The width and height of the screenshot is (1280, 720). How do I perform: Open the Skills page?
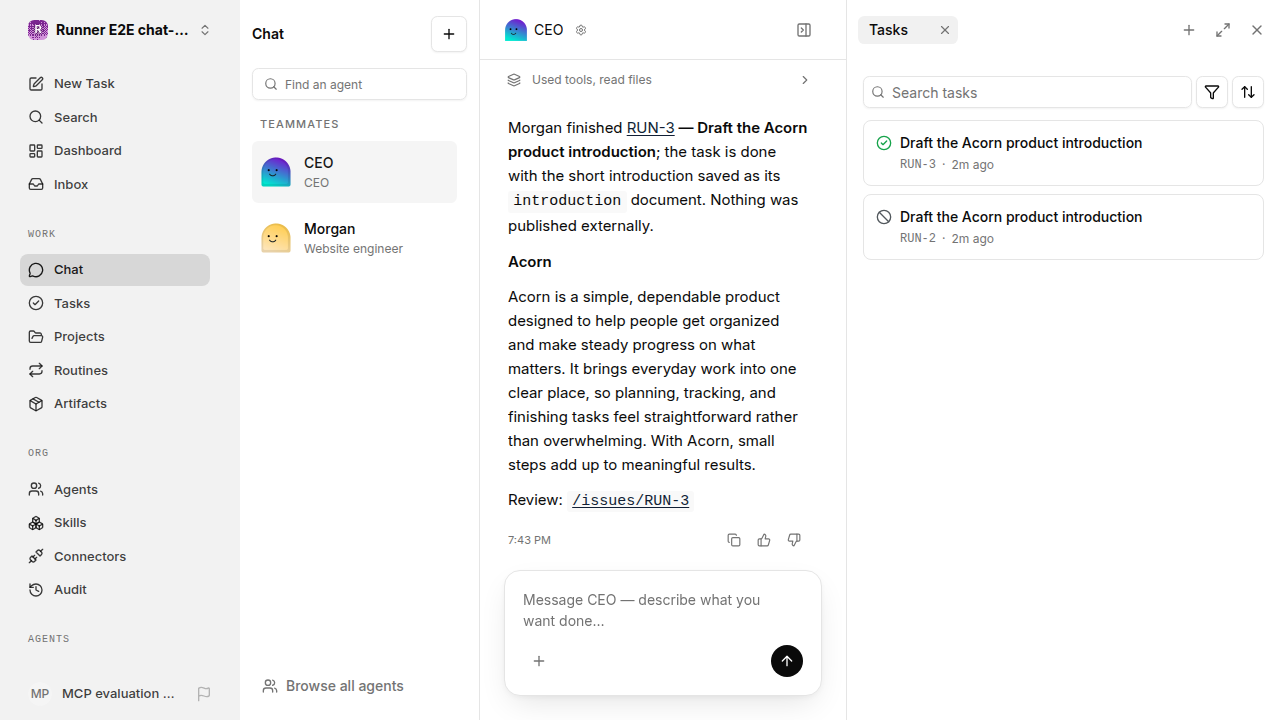coord(115,523)
